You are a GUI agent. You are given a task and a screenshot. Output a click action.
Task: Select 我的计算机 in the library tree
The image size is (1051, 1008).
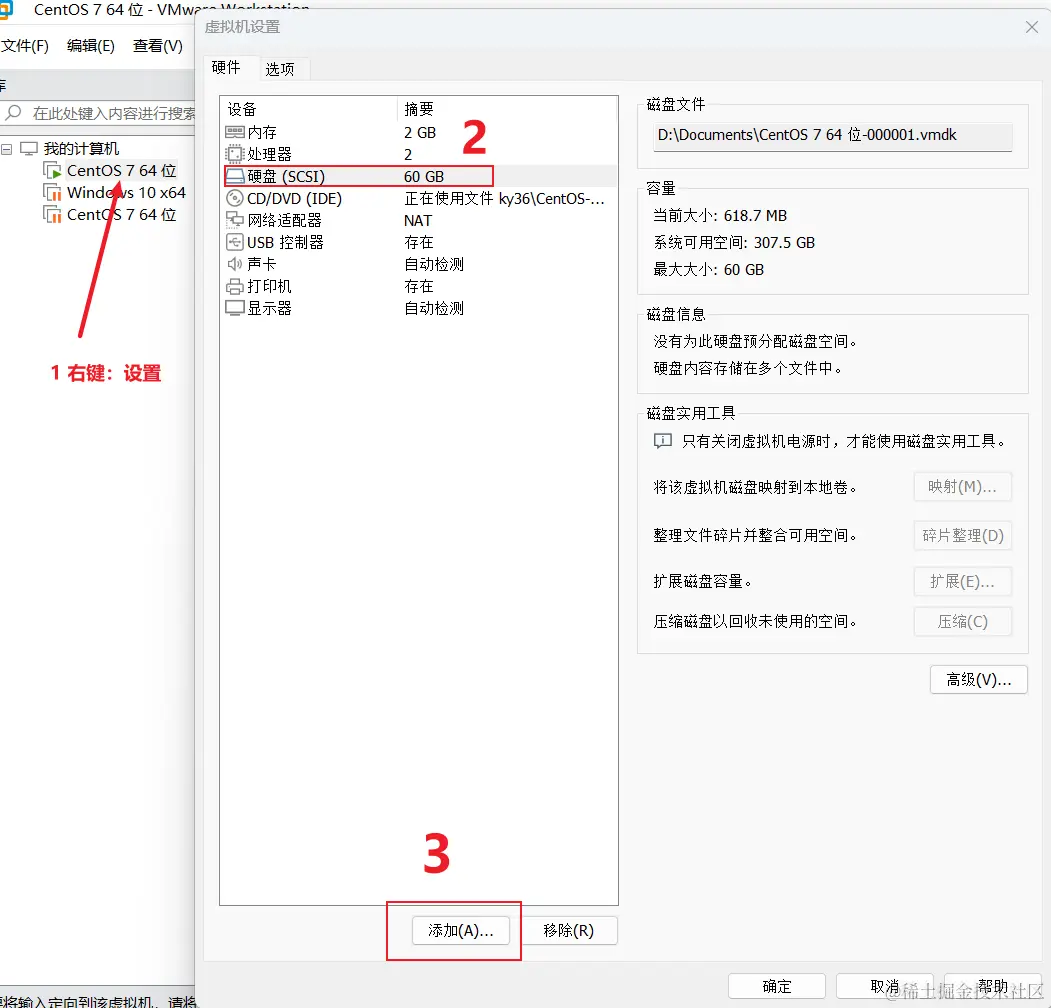(x=81, y=148)
